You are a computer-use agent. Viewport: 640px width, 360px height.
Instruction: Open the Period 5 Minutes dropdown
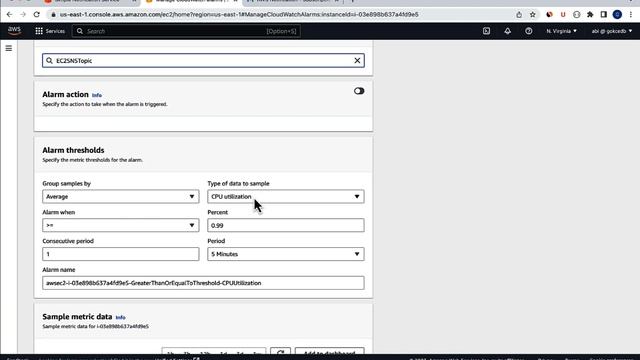coord(286,254)
